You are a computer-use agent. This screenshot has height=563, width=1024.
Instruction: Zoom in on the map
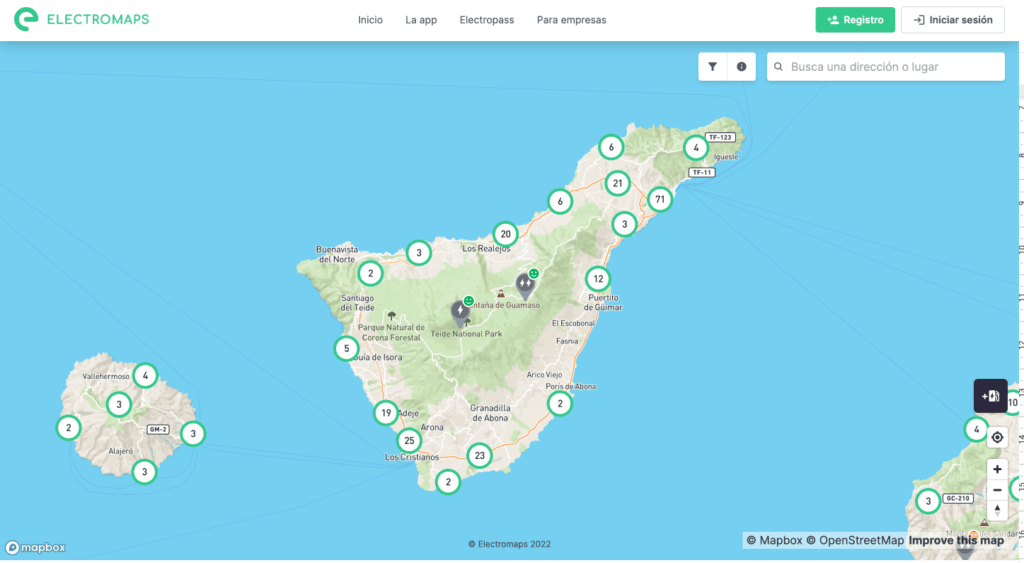click(997, 469)
